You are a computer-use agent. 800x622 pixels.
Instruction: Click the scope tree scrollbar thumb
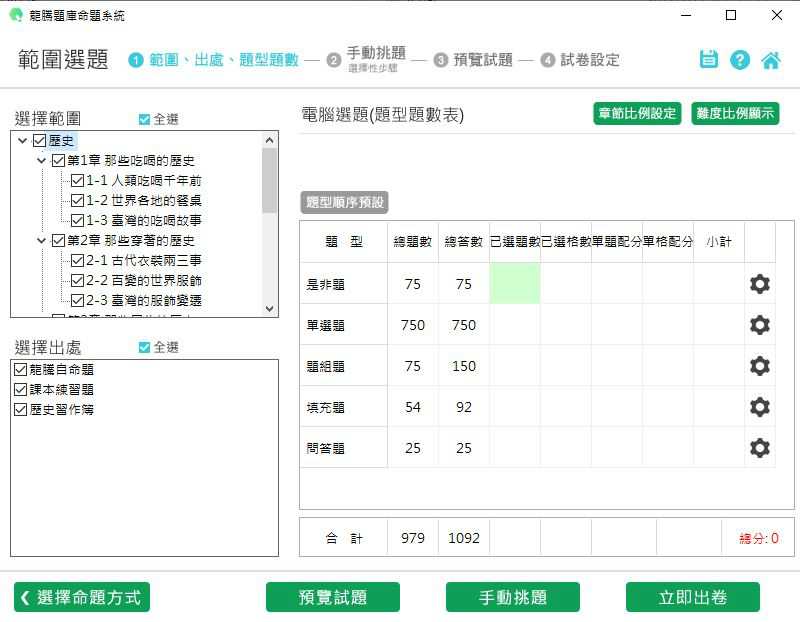[269, 180]
